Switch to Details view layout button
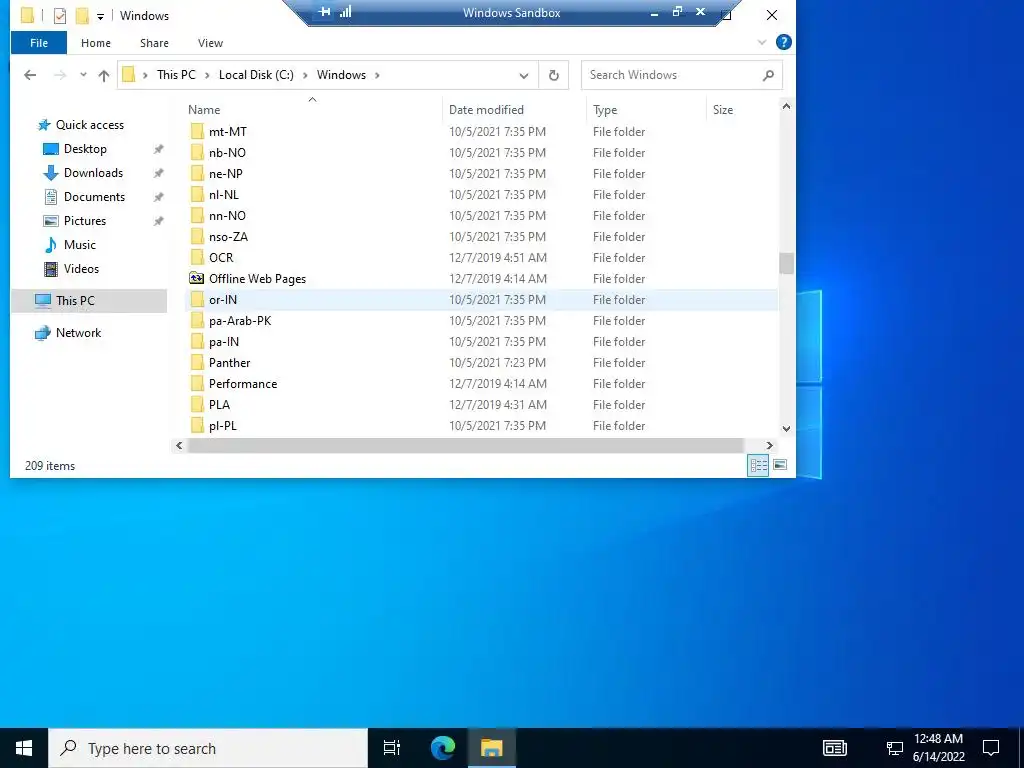This screenshot has width=1024, height=768. pos(758,465)
